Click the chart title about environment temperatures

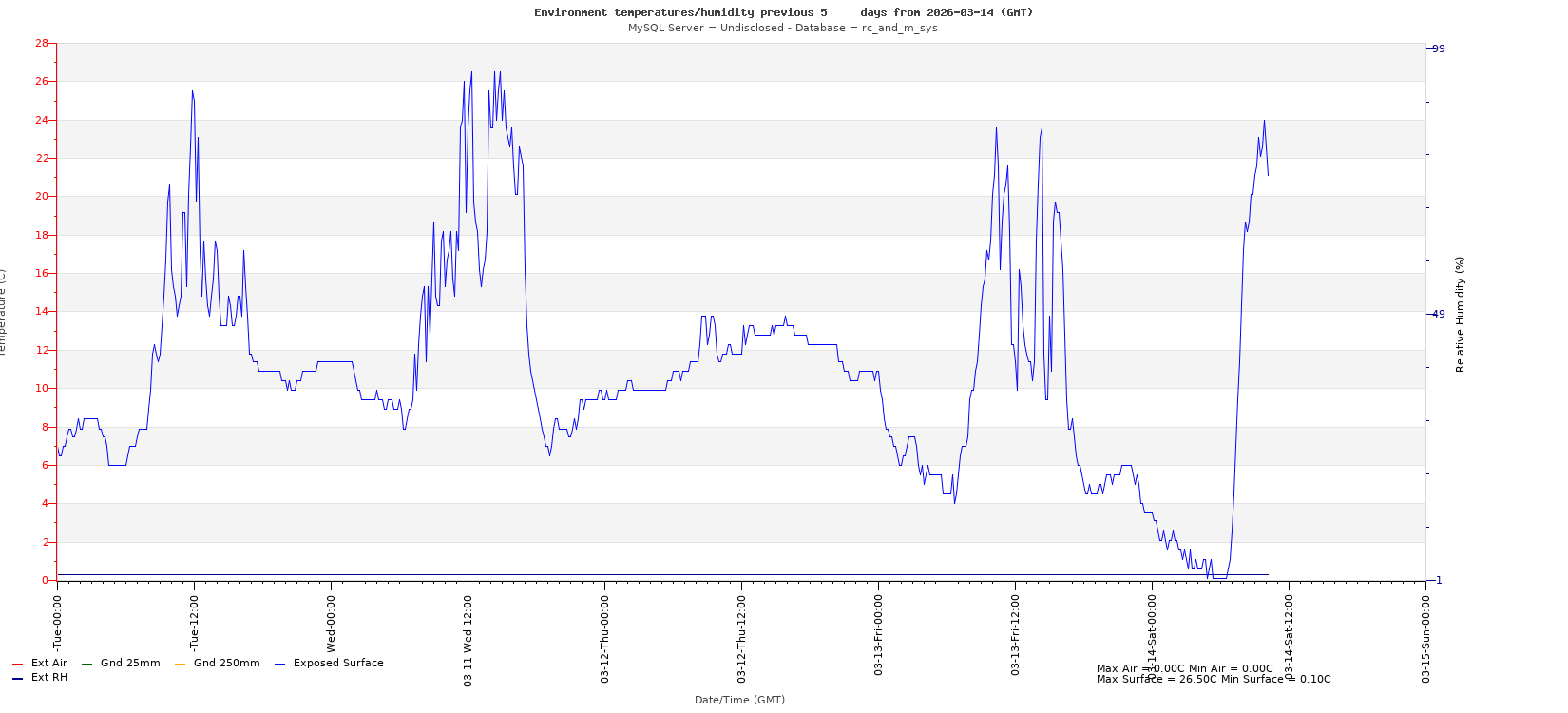[783, 12]
